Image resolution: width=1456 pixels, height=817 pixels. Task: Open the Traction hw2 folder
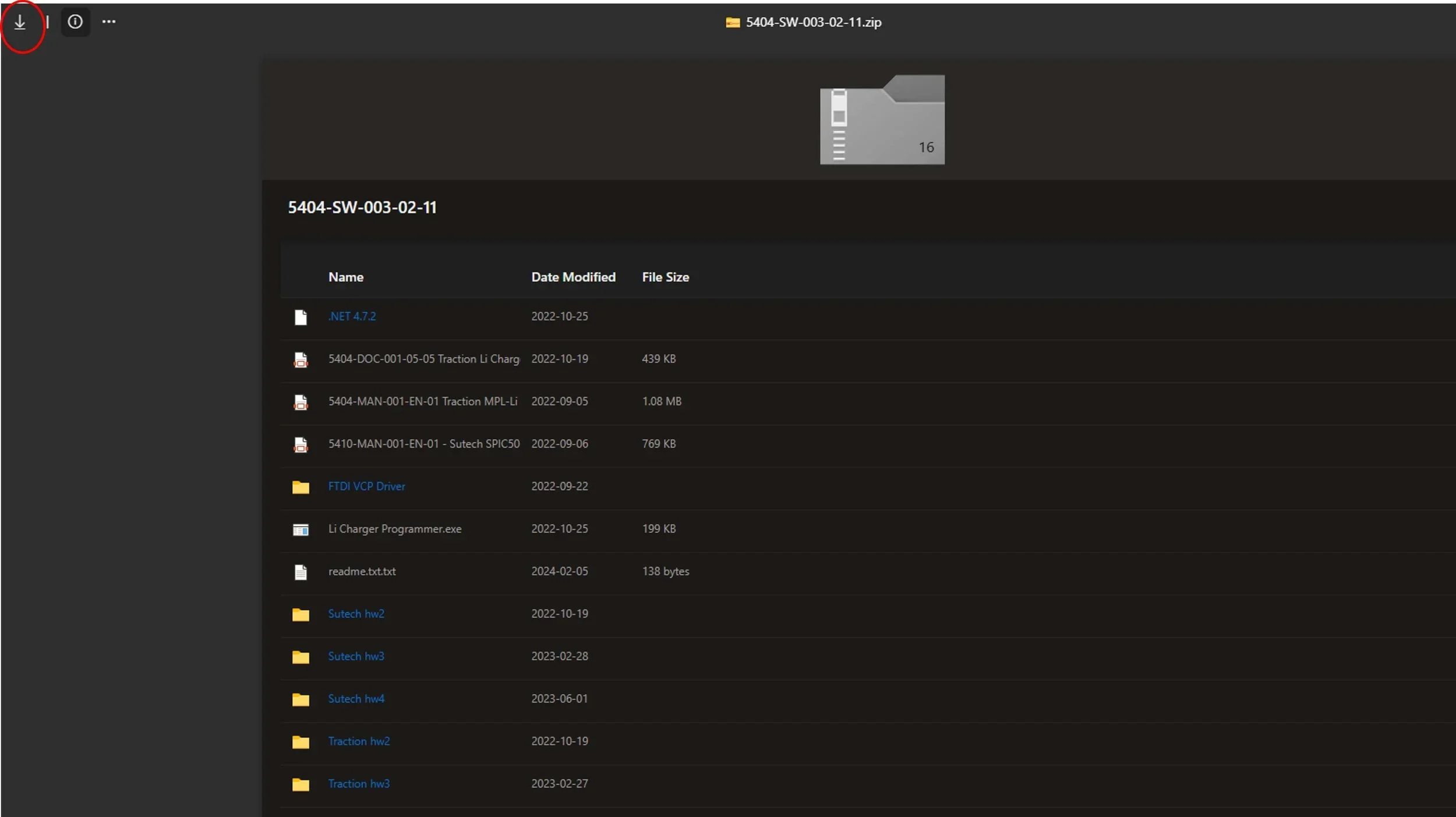pos(359,741)
